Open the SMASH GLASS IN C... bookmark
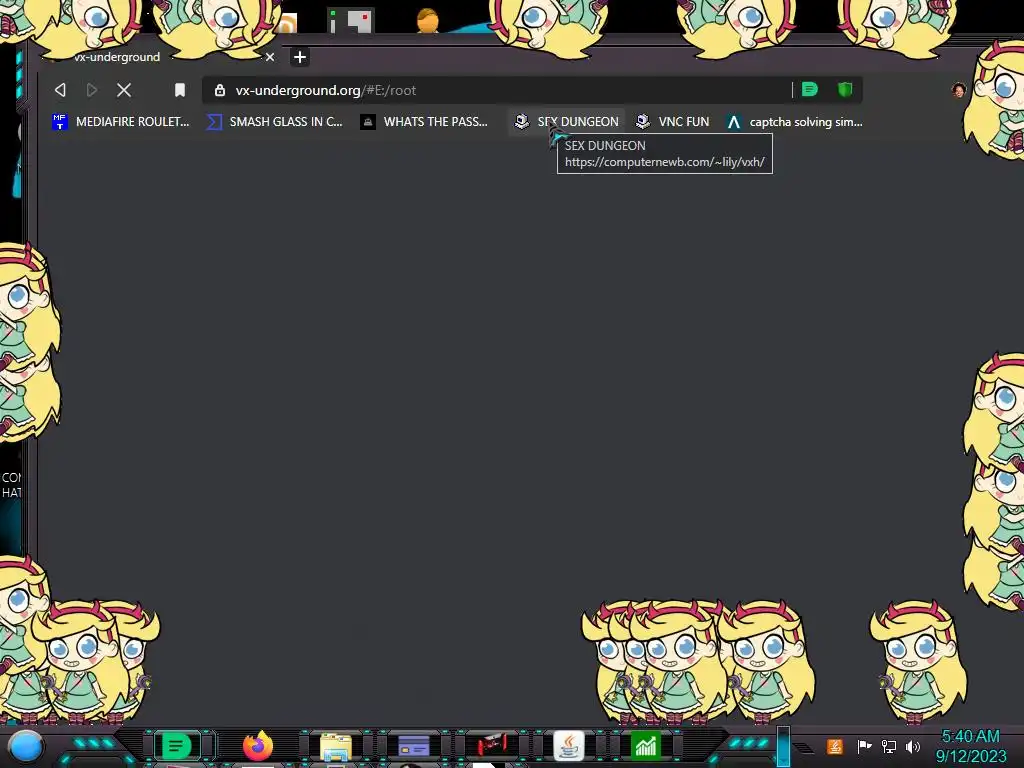Screen dimensions: 1024x768 (x=274, y=121)
